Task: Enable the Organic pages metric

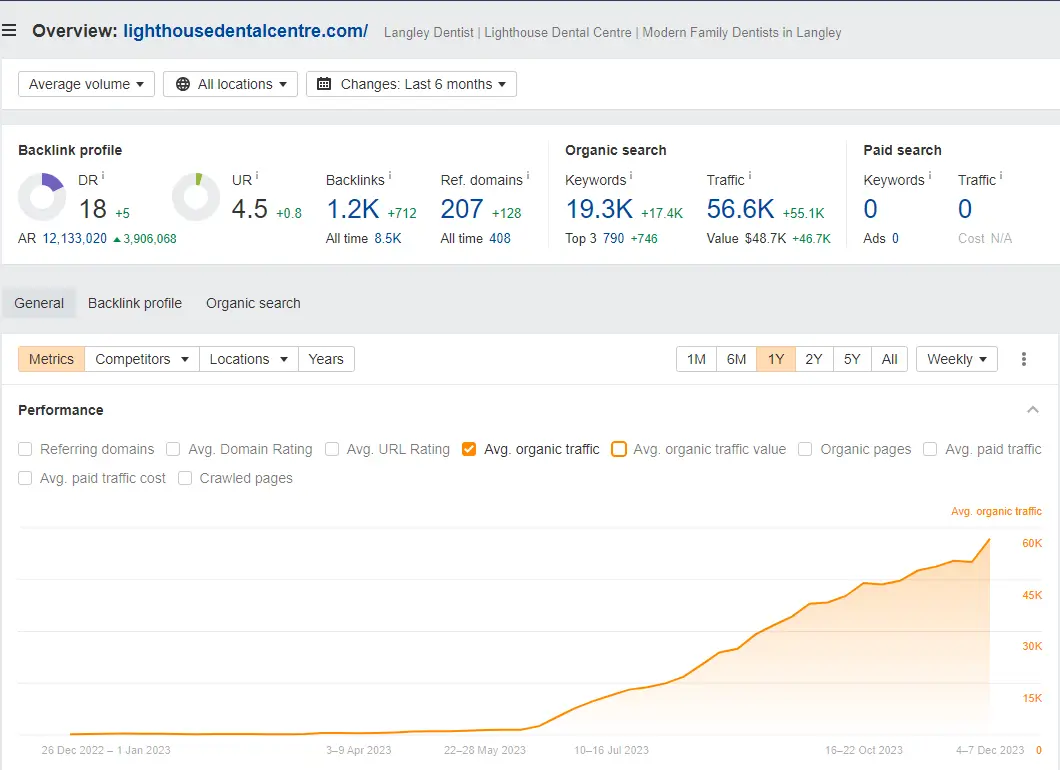Action: coord(805,449)
